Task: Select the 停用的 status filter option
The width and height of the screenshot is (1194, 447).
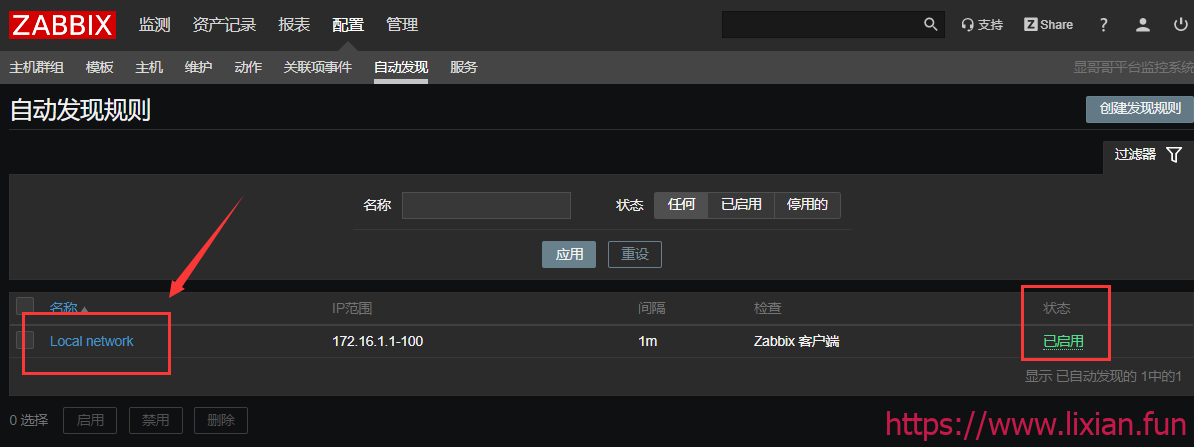Action: click(x=807, y=205)
